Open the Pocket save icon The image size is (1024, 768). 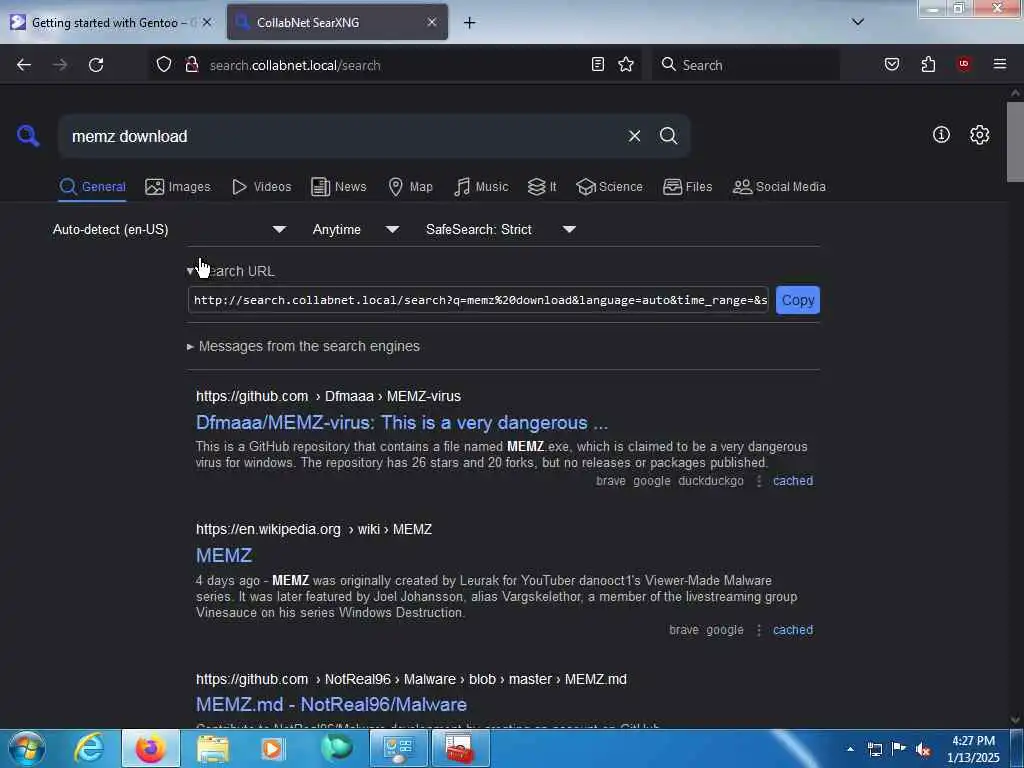(x=892, y=64)
